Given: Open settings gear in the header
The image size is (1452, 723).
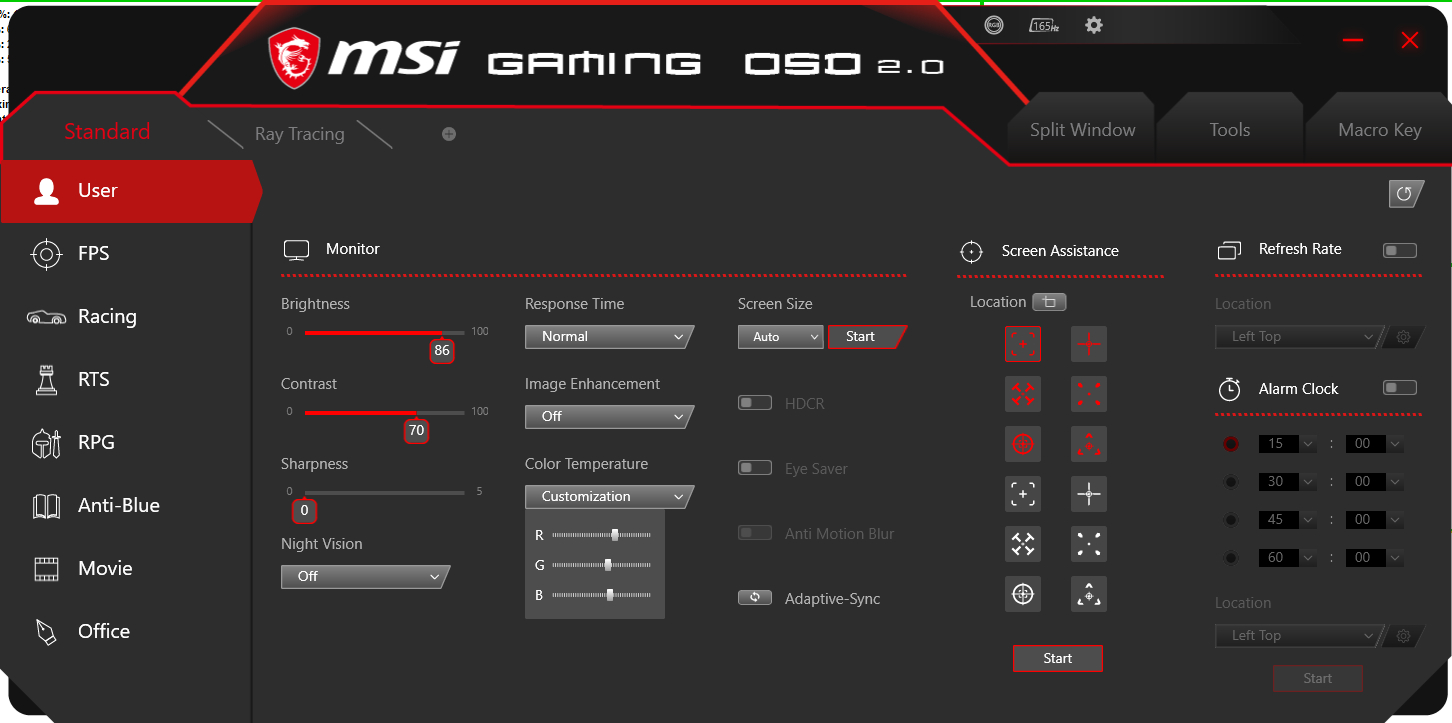Looking at the screenshot, I should pyautogui.click(x=1094, y=25).
